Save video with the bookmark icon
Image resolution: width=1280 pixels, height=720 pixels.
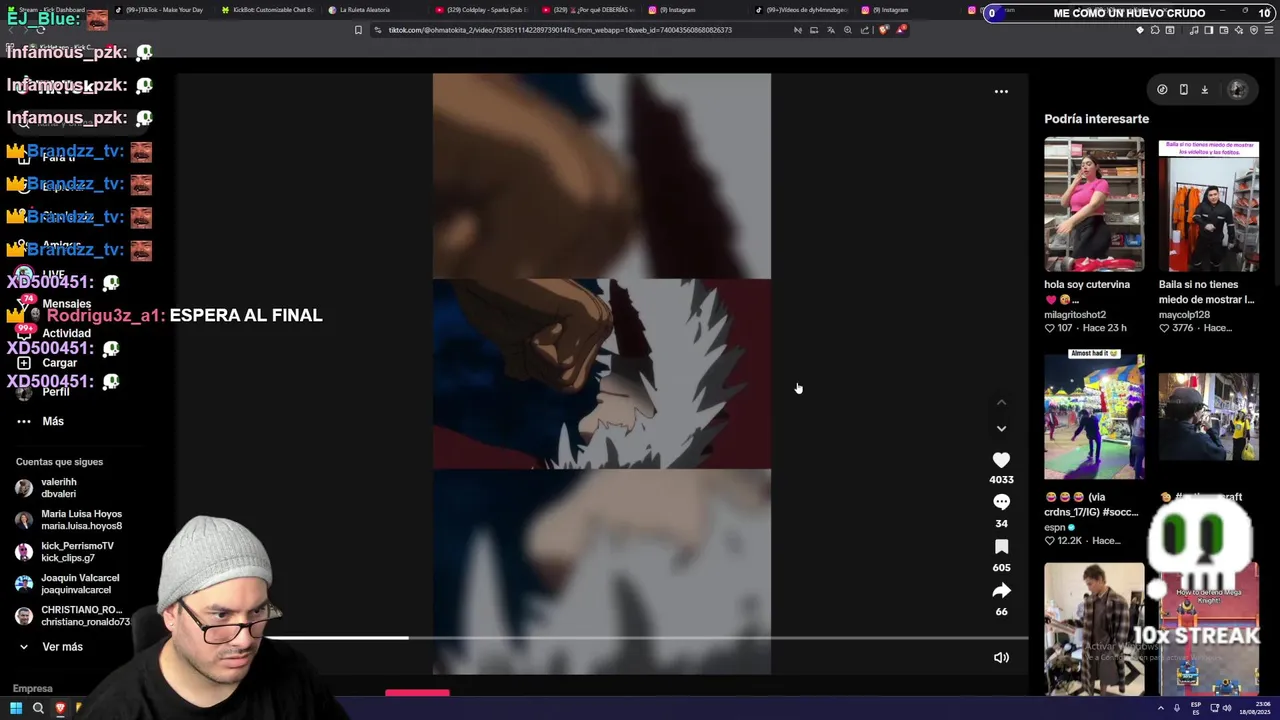pyautogui.click(x=1001, y=547)
